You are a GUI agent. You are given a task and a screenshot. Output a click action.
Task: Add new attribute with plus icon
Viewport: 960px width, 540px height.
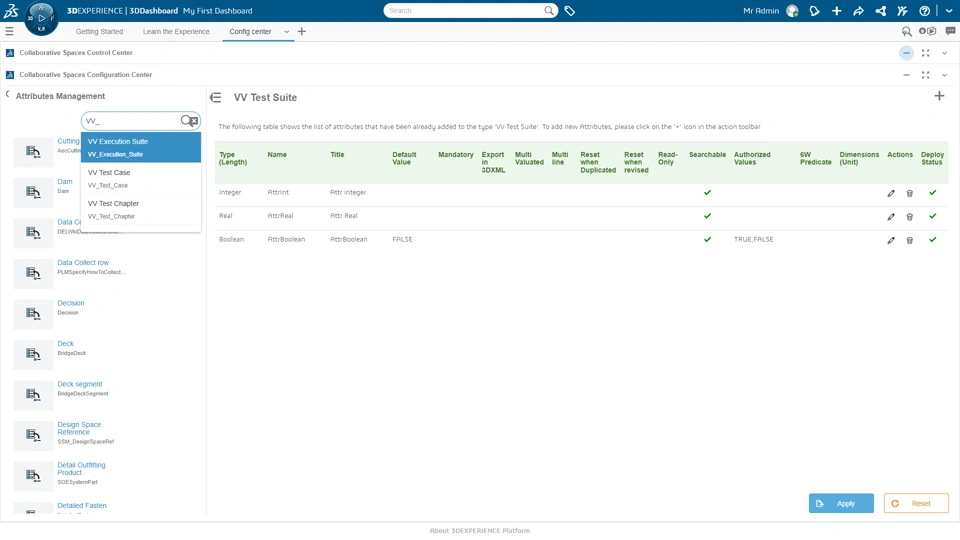click(939, 96)
